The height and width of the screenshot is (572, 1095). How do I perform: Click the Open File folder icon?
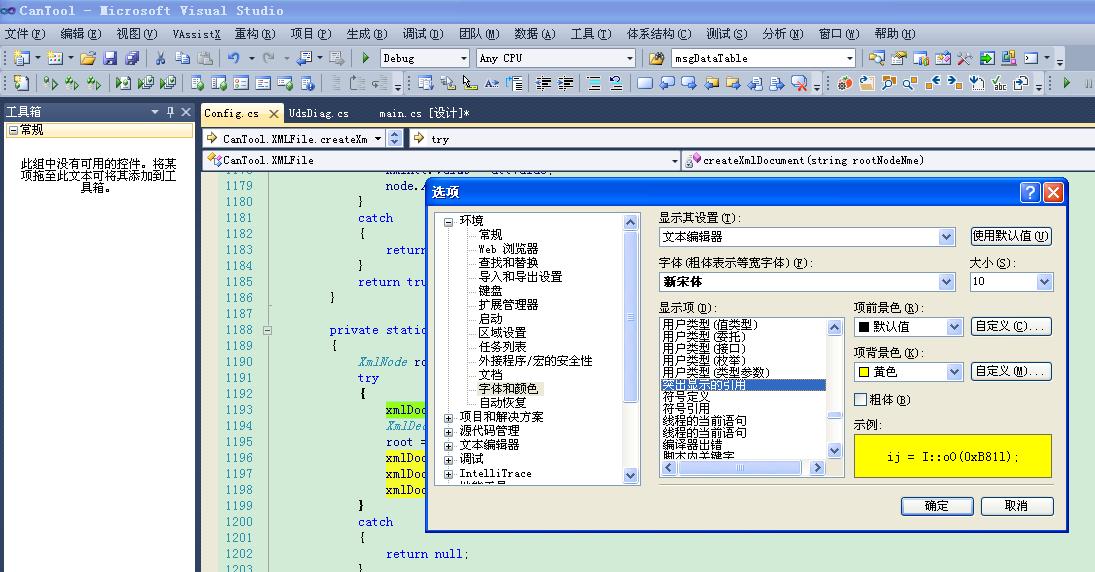tap(88, 58)
